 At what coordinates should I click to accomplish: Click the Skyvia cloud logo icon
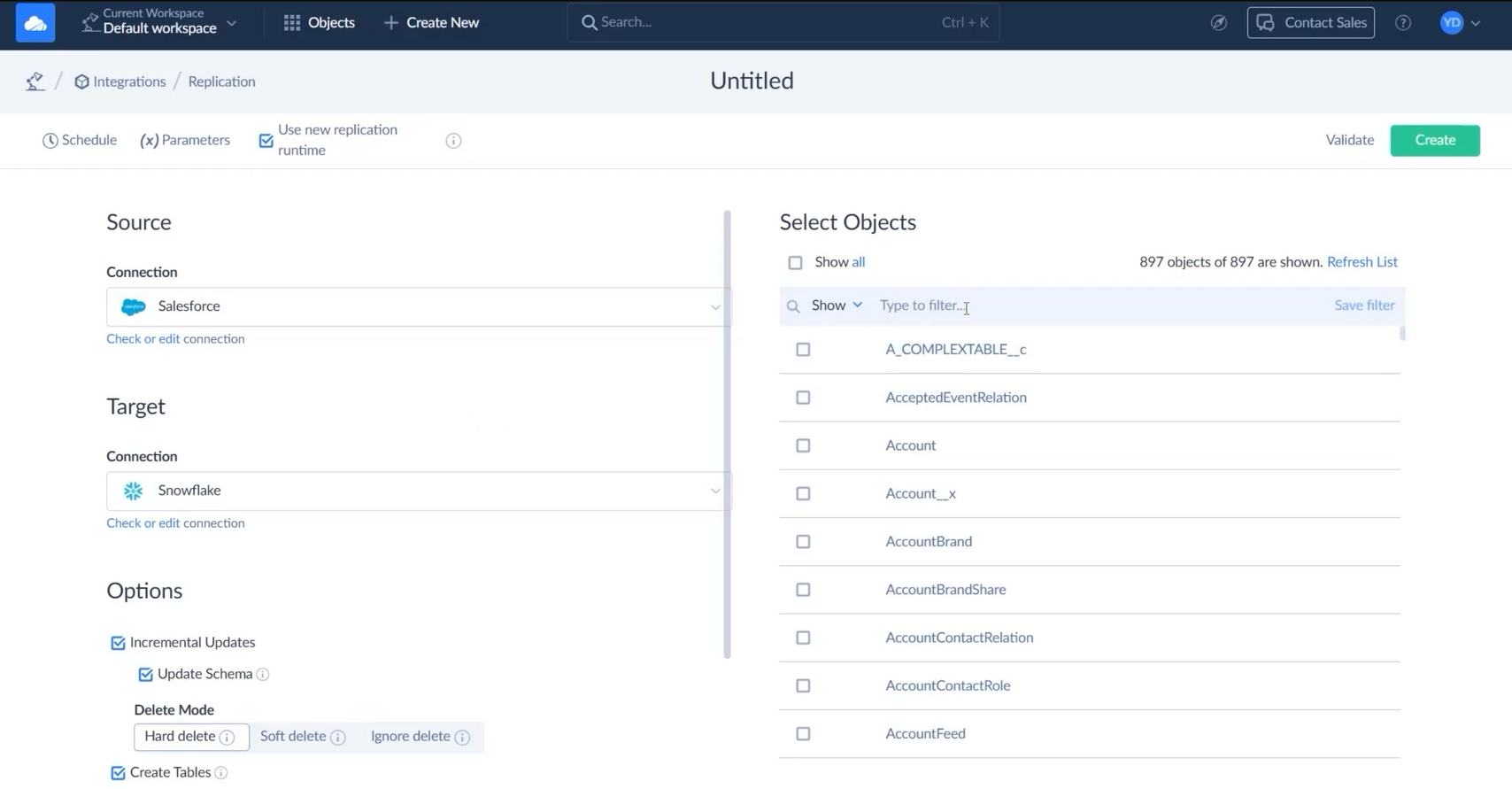click(x=35, y=23)
